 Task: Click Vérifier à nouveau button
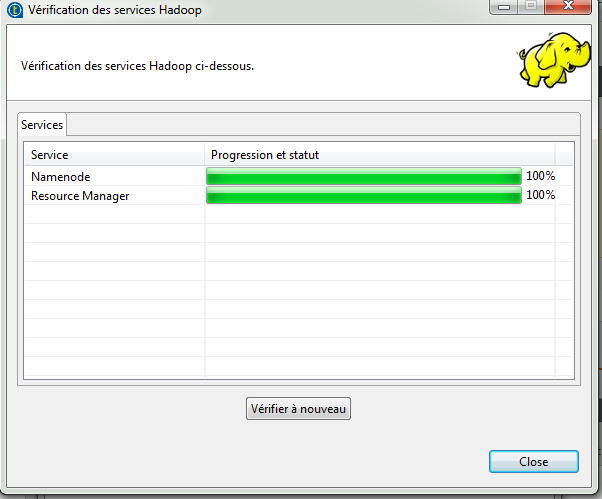298,408
